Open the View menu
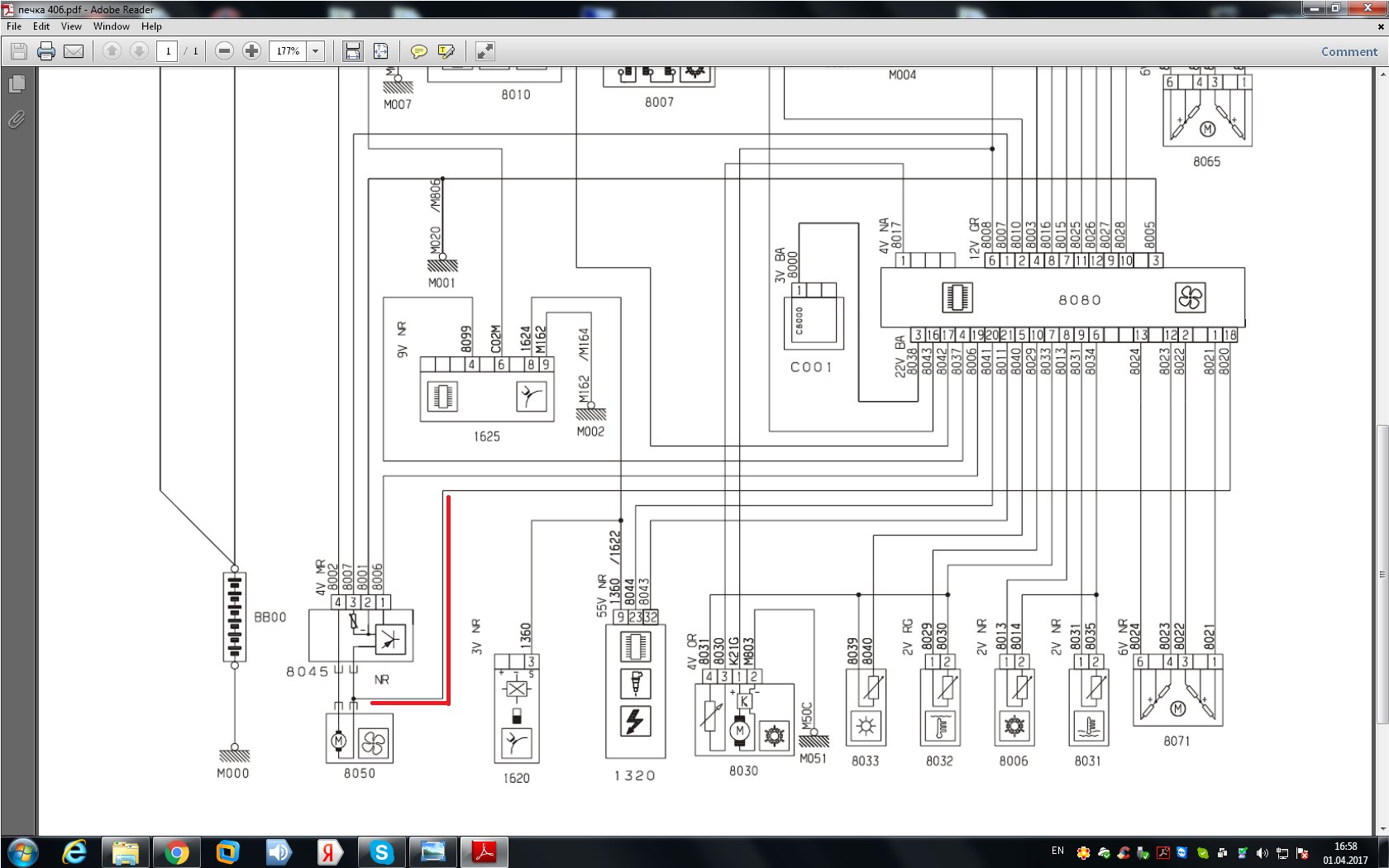Viewport: 1389px width, 868px height. (x=71, y=26)
